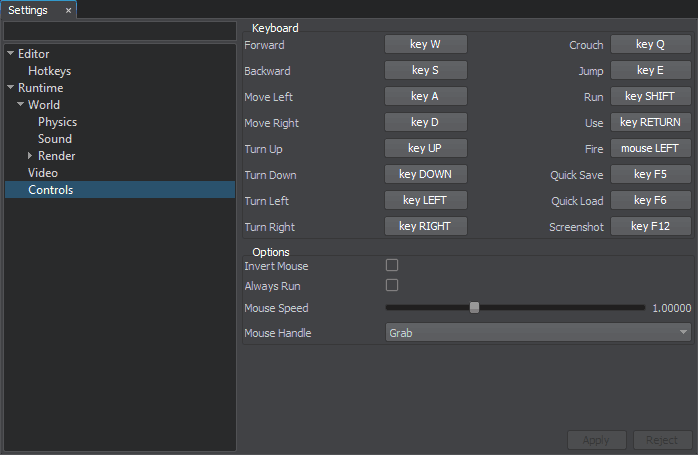Viewport: 698px width, 455px height.
Task: Click the Mouse Speed slider handle
Action: click(x=475, y=308)
